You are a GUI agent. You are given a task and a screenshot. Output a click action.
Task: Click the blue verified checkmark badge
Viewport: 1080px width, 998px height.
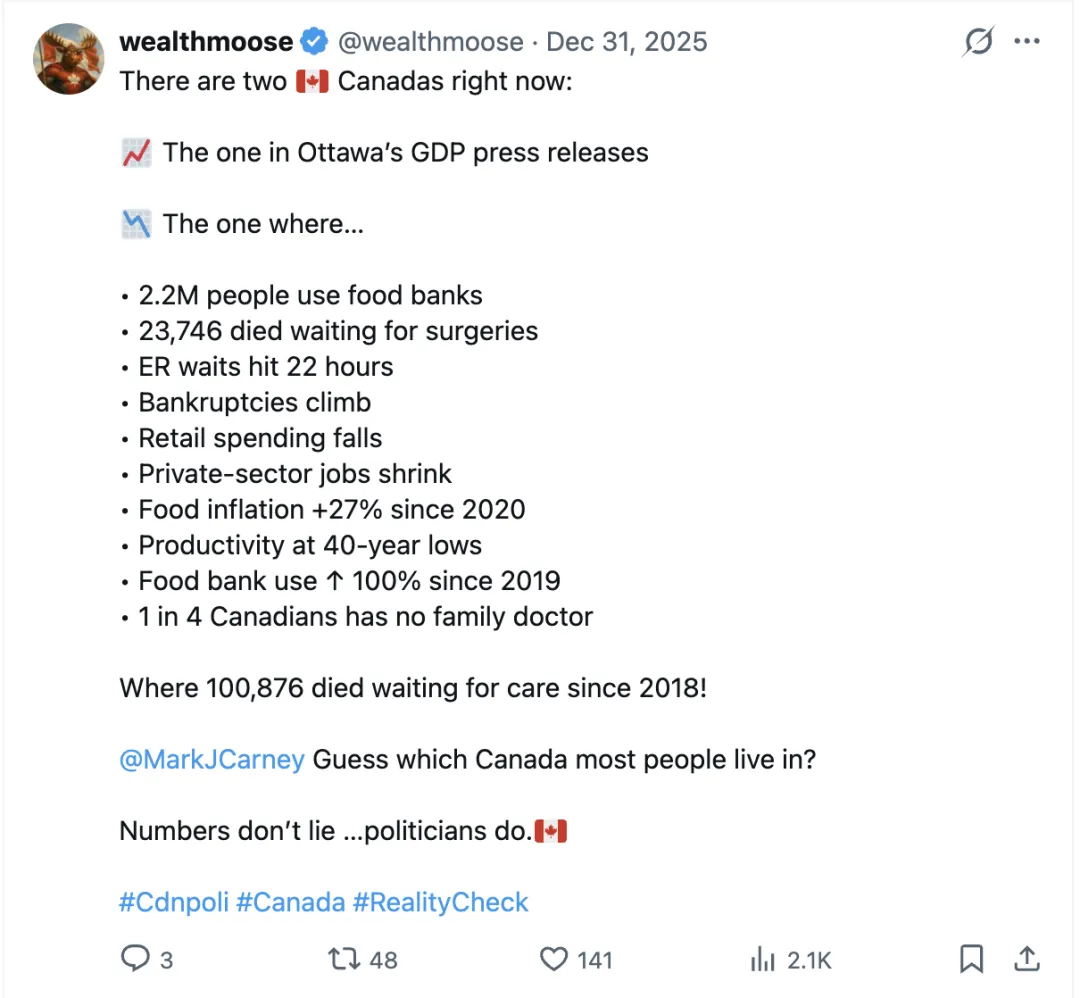pos(315,42)
